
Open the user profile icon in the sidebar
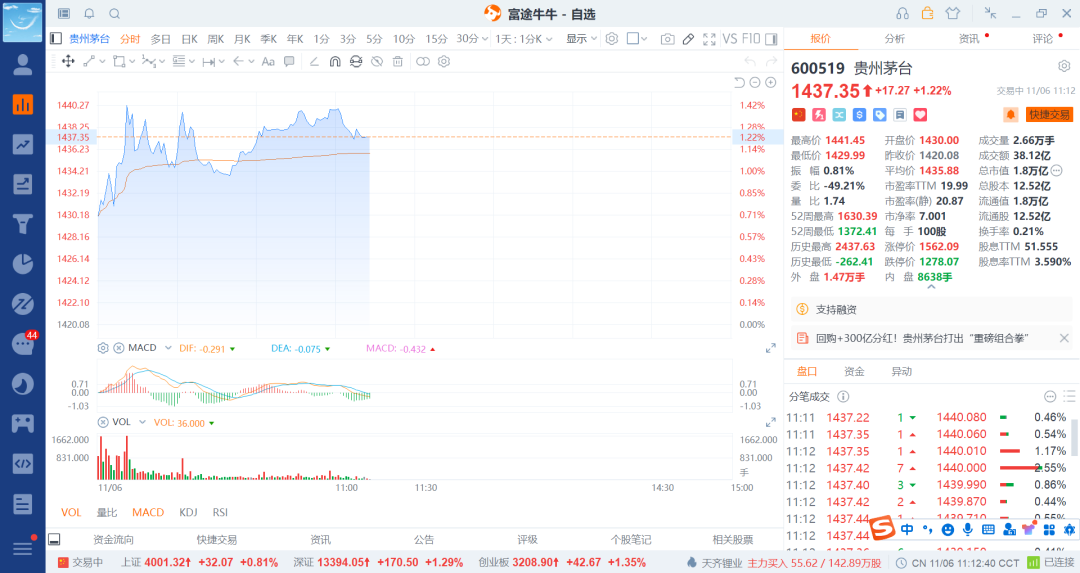point(23,64)
